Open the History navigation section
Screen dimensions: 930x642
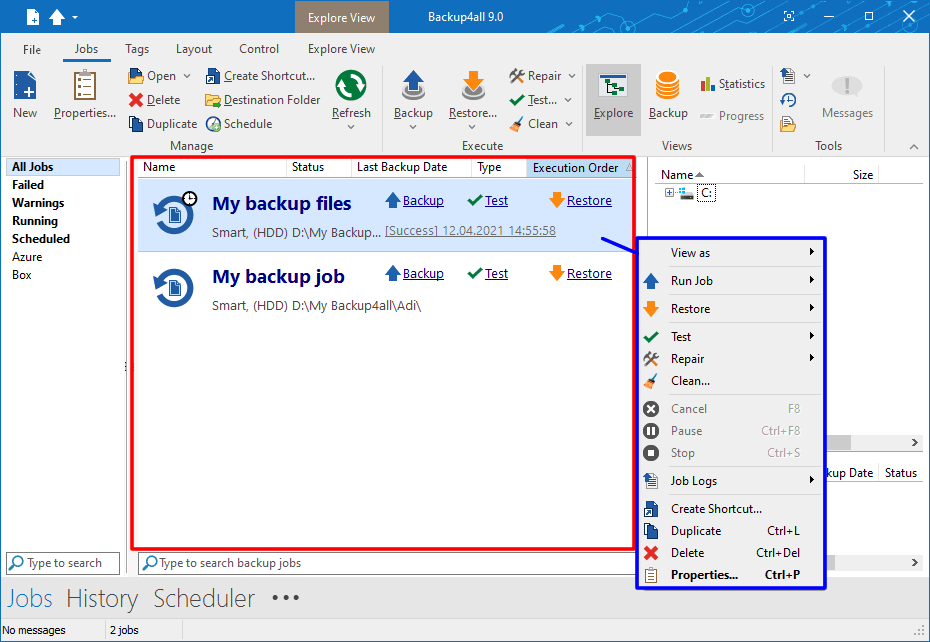point(102,598)
